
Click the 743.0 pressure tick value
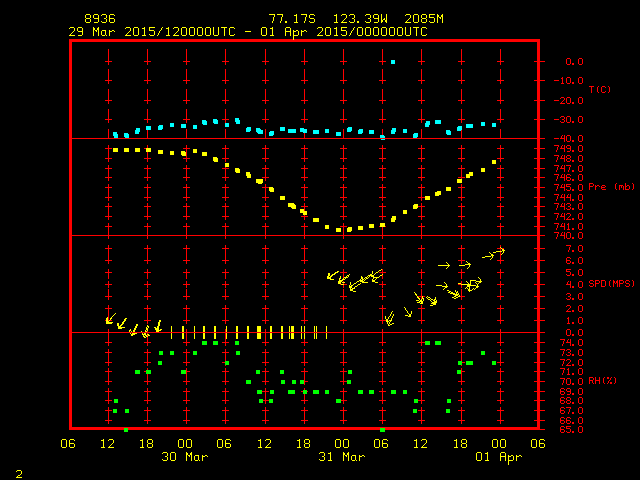(569, 207)
